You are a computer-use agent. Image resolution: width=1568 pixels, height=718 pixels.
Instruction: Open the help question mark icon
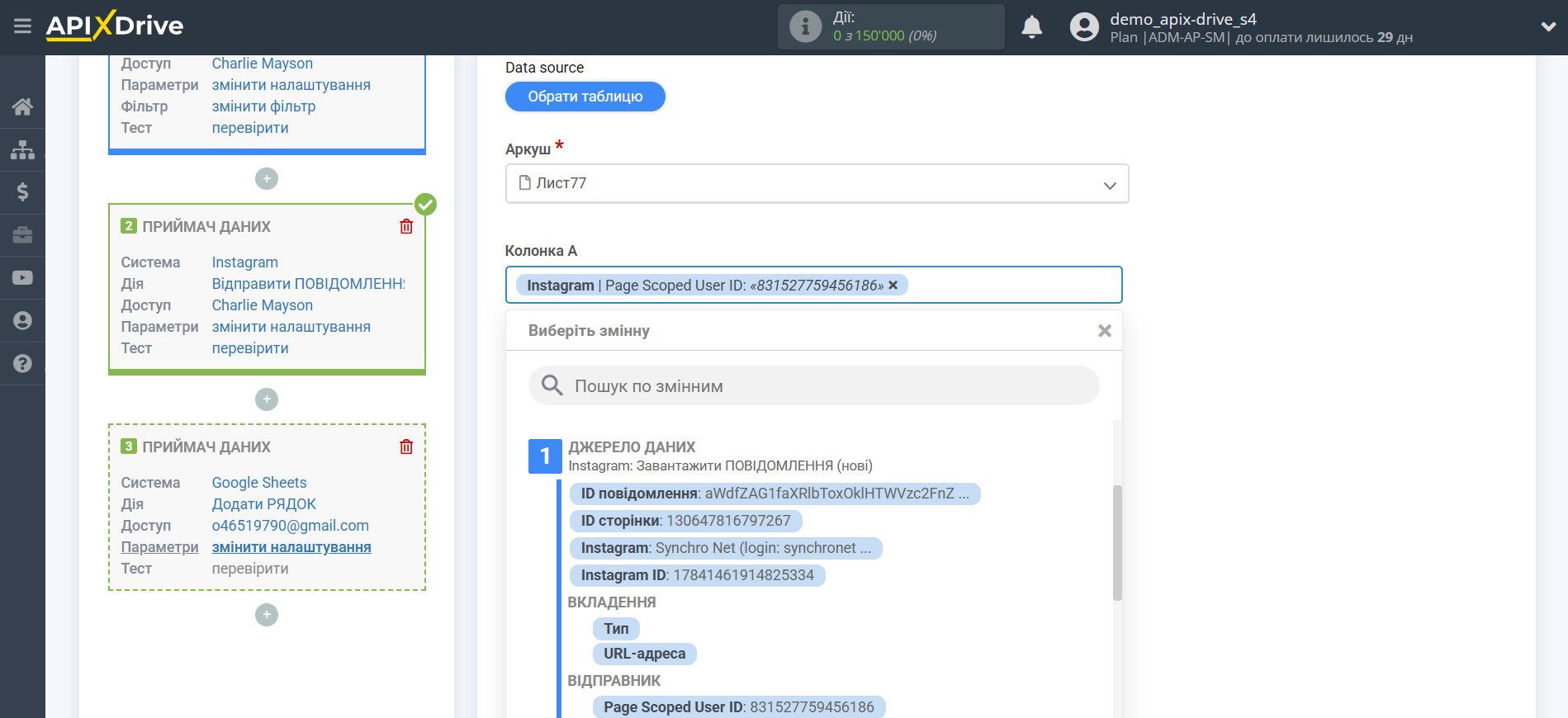coord(22,363)
